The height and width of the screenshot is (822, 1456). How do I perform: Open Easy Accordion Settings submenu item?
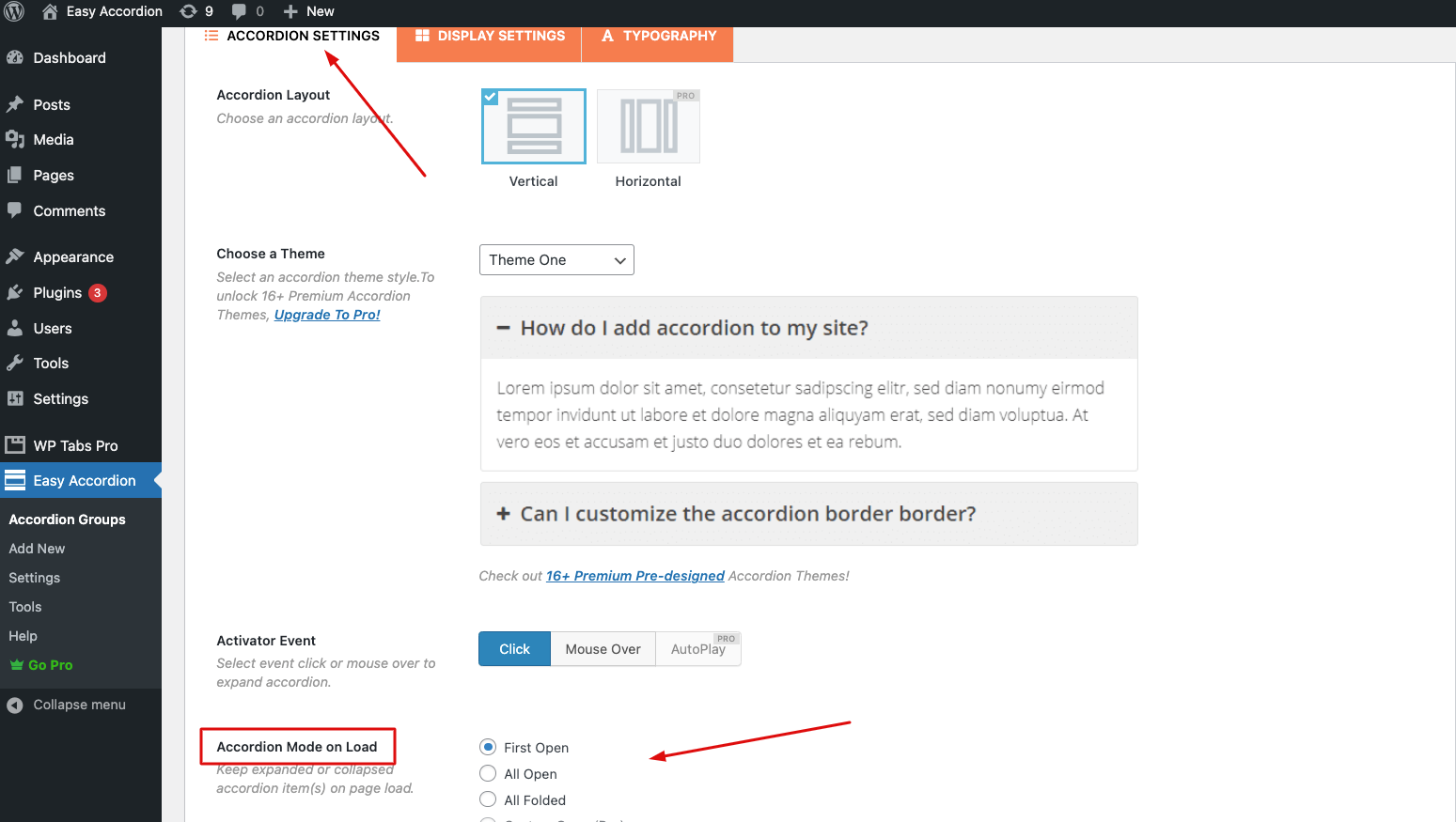click(35, 578)
